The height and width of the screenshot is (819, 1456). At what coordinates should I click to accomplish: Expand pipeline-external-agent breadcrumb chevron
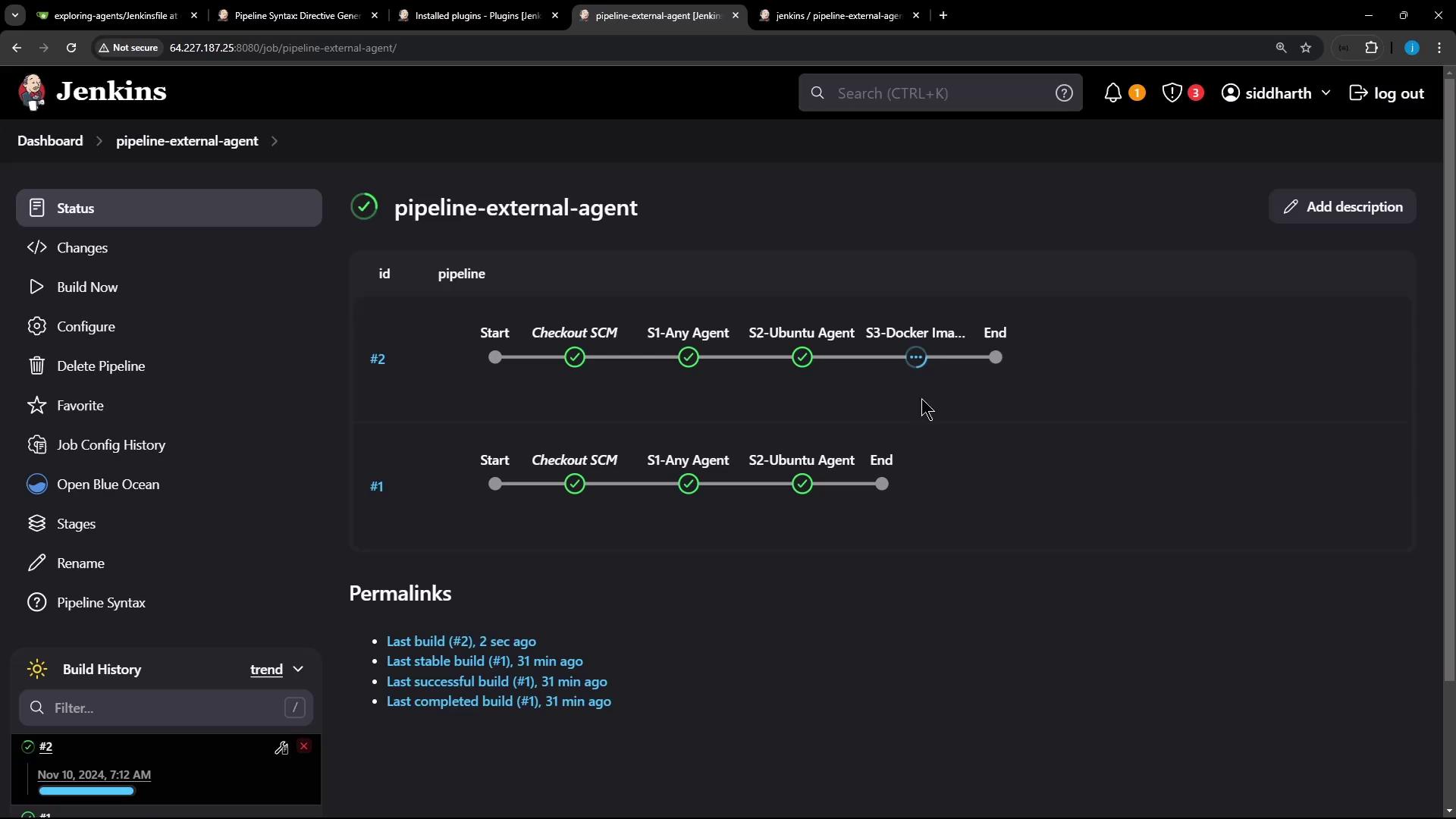pos(275,141)
